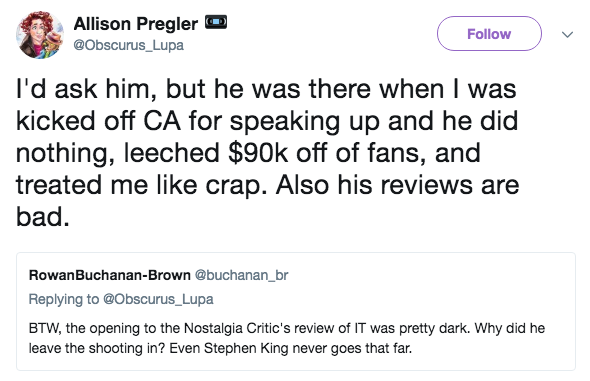The width and height of the screenshot is (590, 381).
Task: Click the "$90k" amount in the tweet
Action: click(x=258, y=153)
